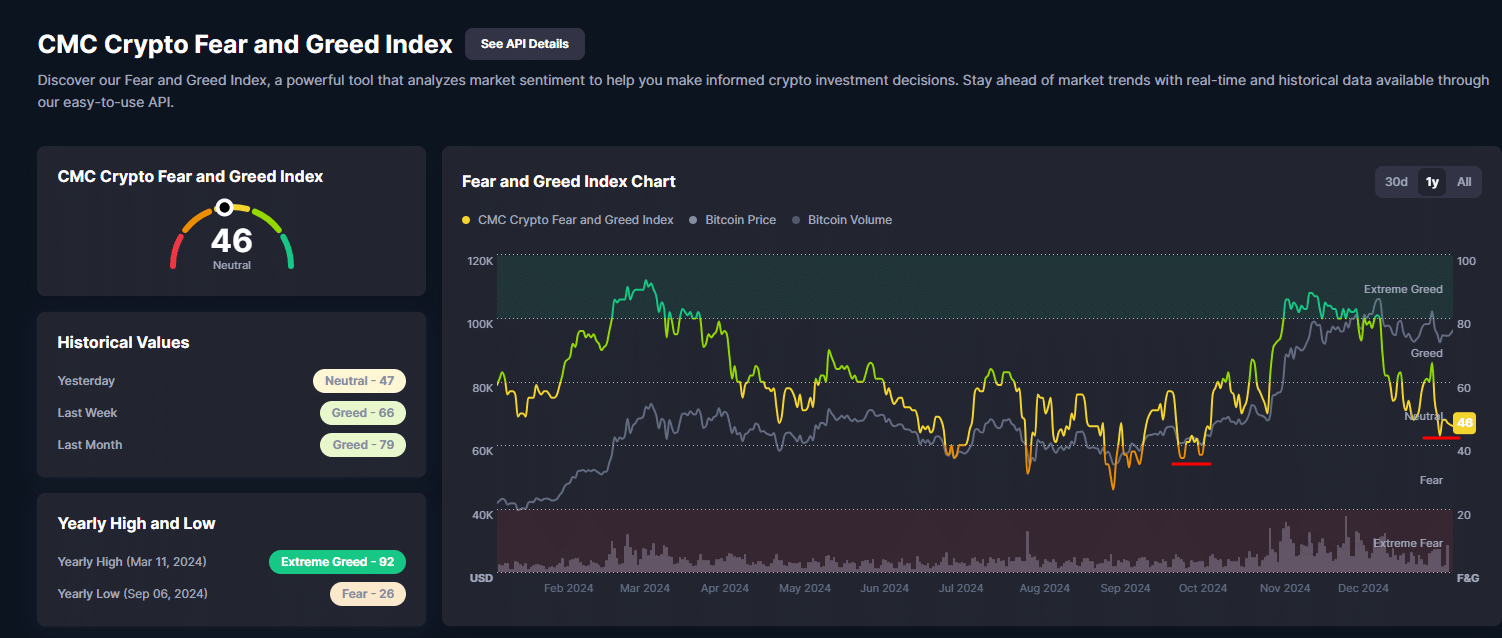Click the Fear - 26 yearly low badge
Screen dimensions: 1502x638
(x=368, y=594)
